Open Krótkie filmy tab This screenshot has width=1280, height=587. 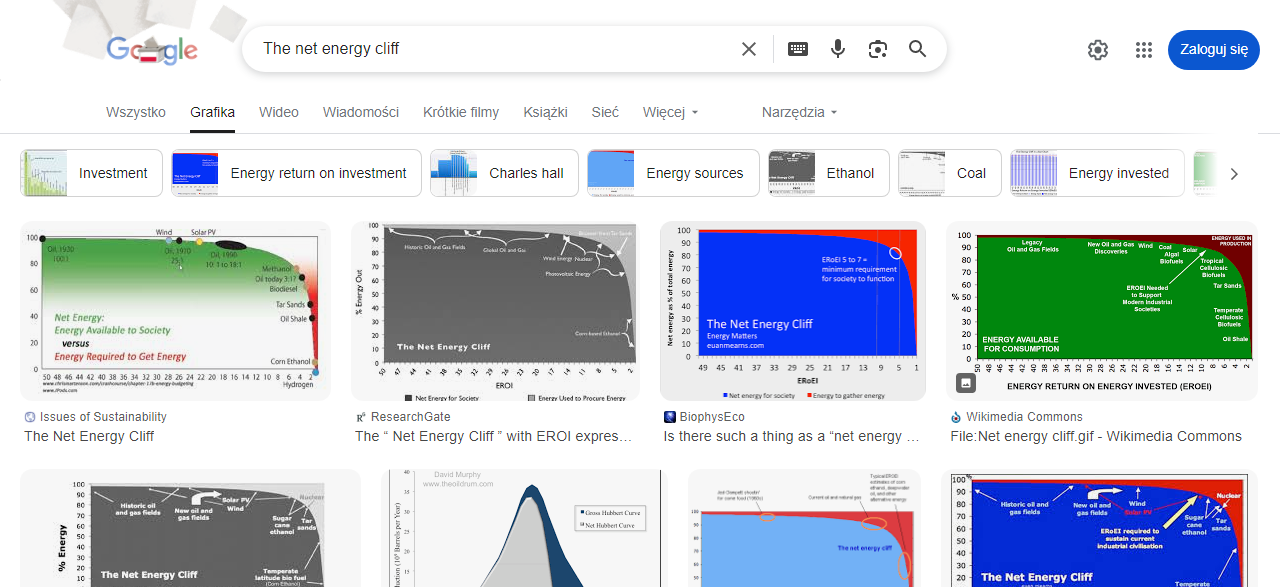pyautogui.click(x=461, y=112)
